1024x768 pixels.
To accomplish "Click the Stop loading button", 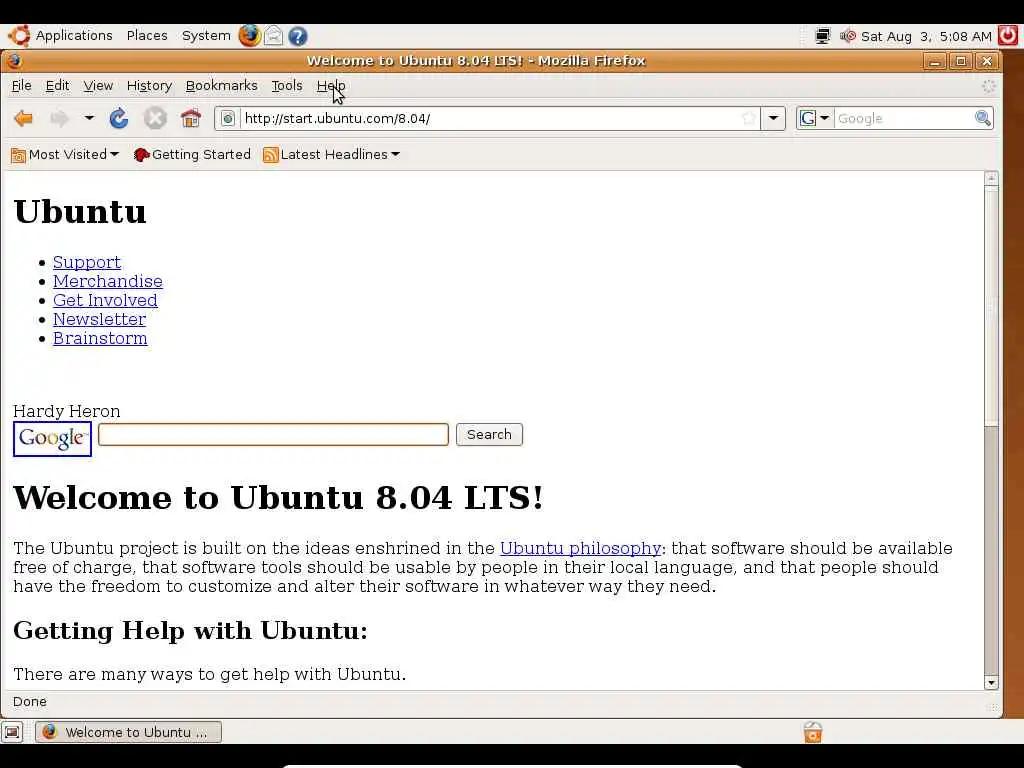I will pos(155,119).
